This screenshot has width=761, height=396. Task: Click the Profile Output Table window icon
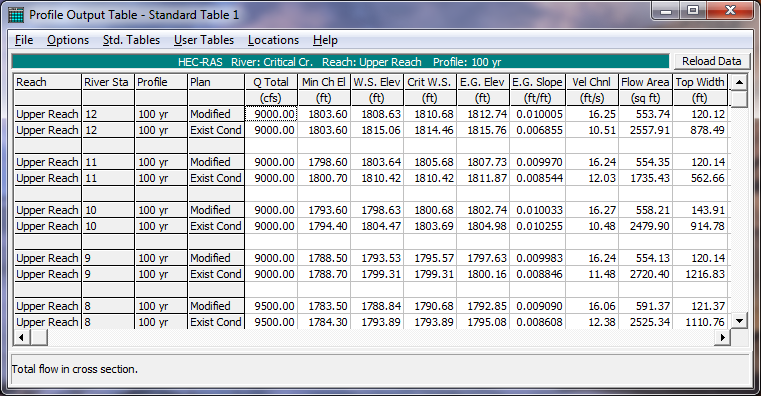16,15
